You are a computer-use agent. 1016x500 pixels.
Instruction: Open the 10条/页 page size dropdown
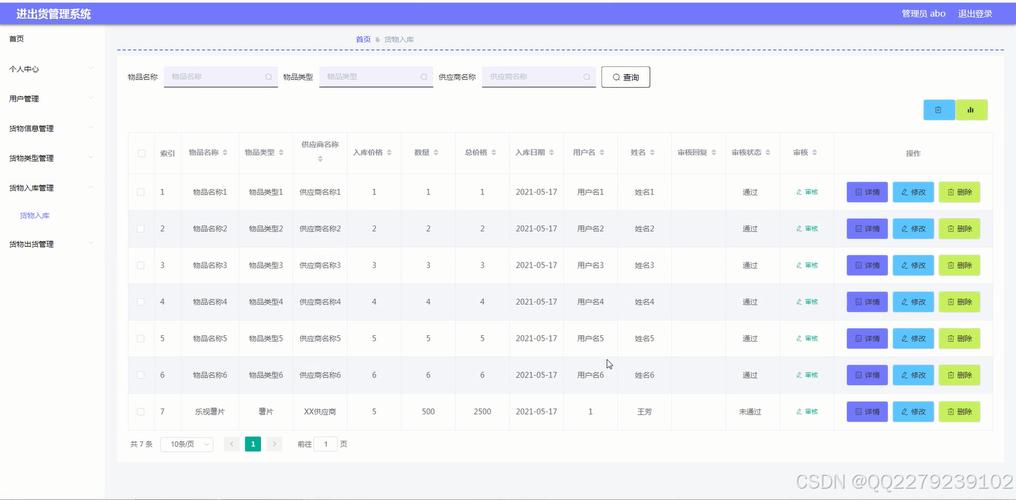coord(187,444)
